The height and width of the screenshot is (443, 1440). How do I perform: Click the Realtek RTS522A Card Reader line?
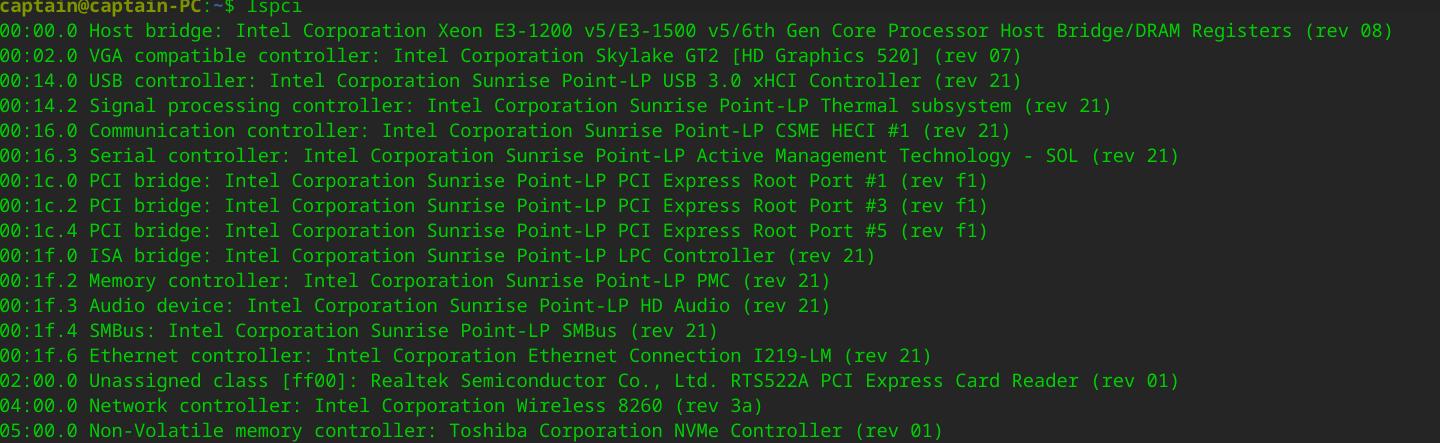[x=589, y=381]
